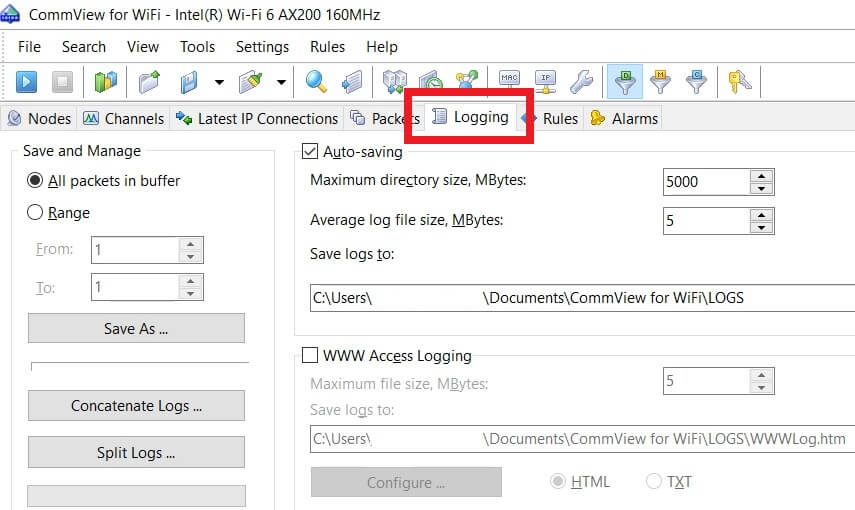
Task: Stop capture with the gray square icon
Action: [x=62, y=82]
